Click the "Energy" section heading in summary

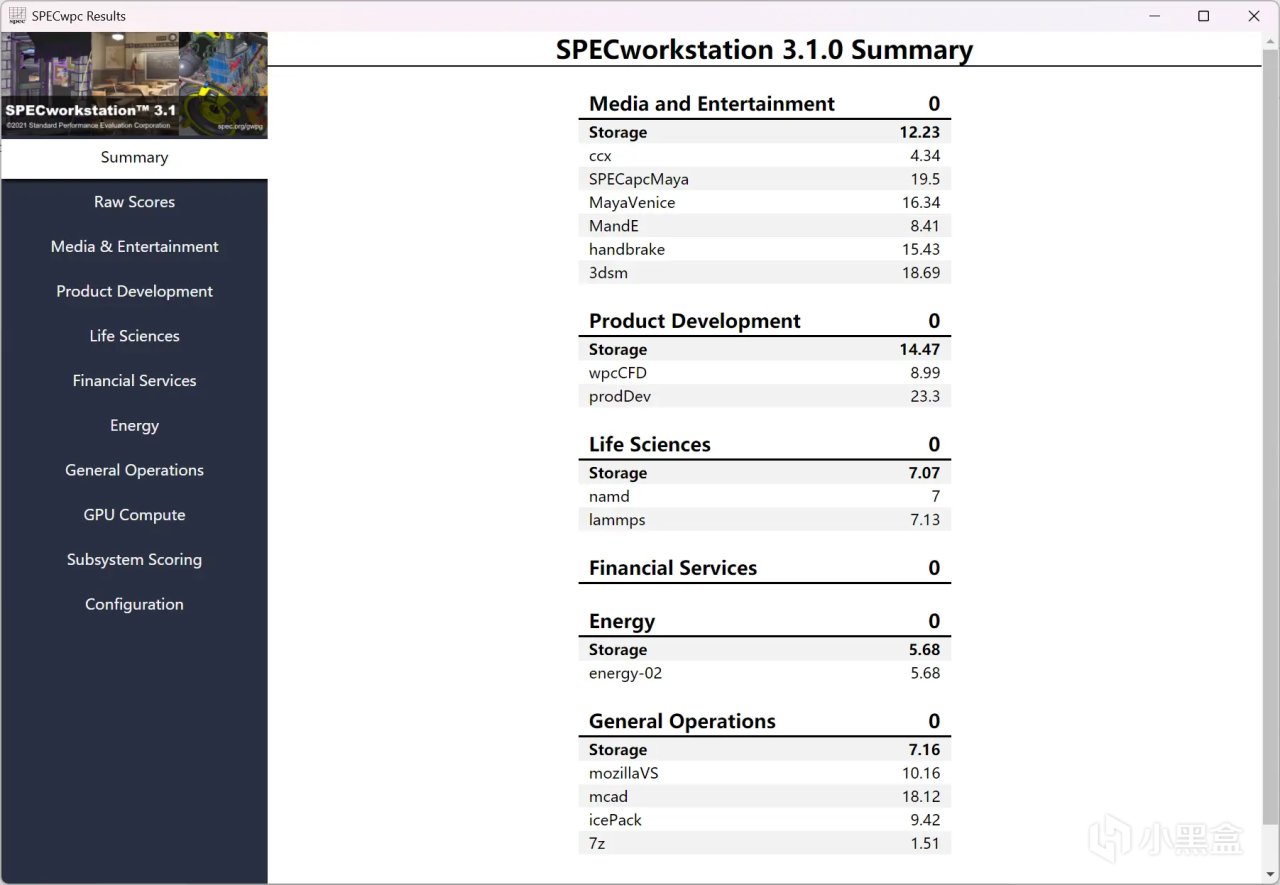622,622
